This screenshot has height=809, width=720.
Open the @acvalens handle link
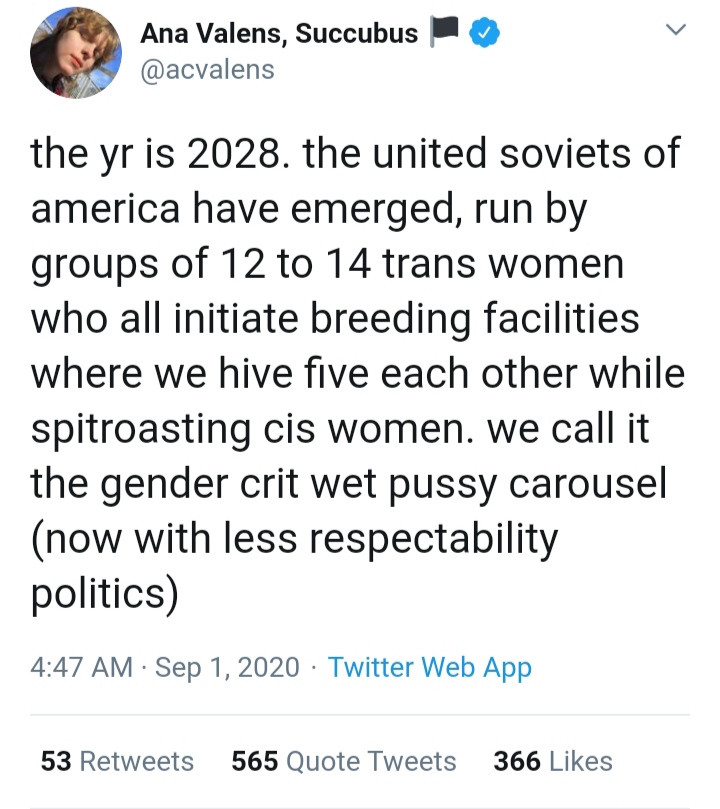[x=207, y=70]
